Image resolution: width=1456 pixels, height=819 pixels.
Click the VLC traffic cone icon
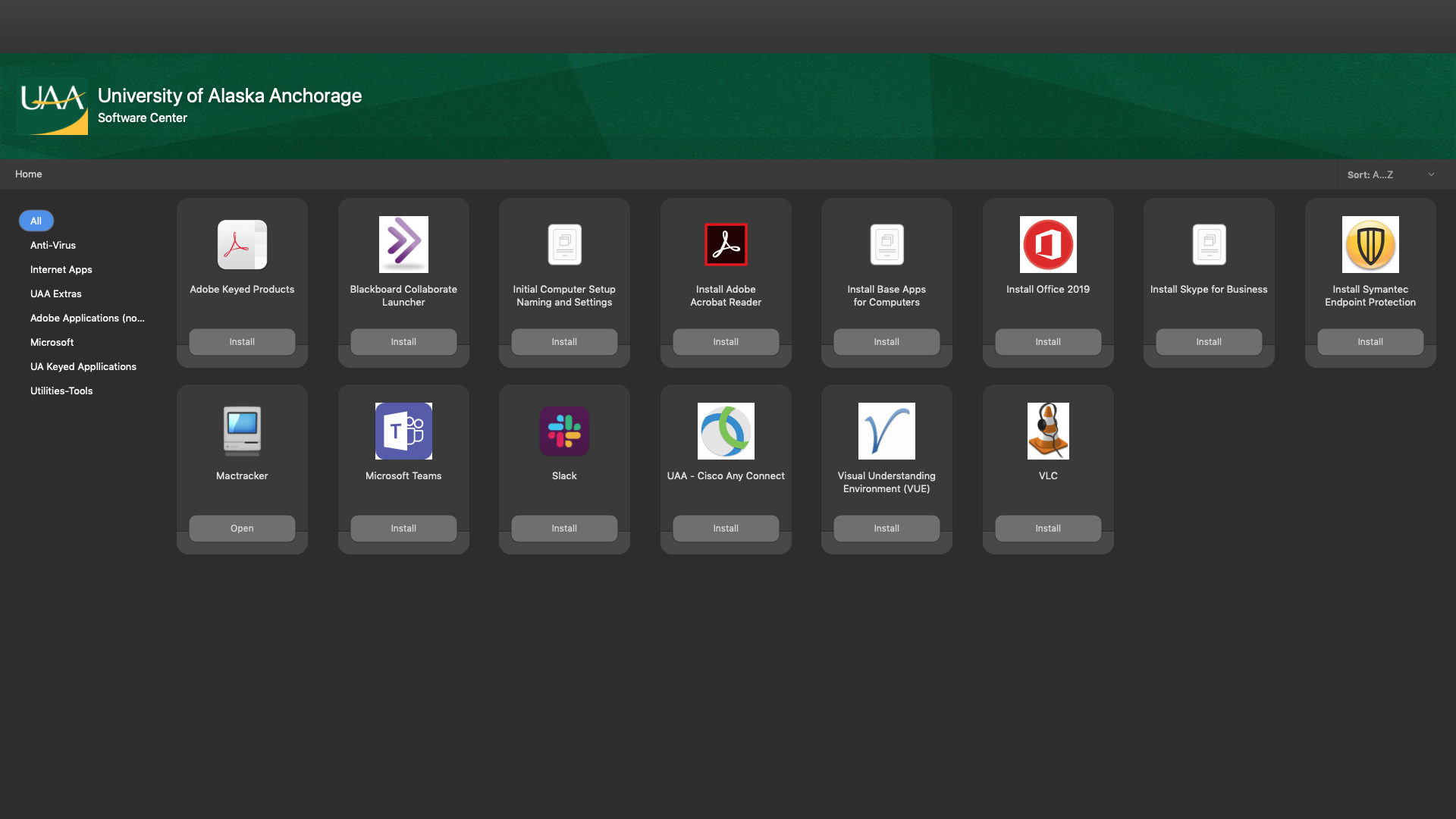pos(1048,431)
